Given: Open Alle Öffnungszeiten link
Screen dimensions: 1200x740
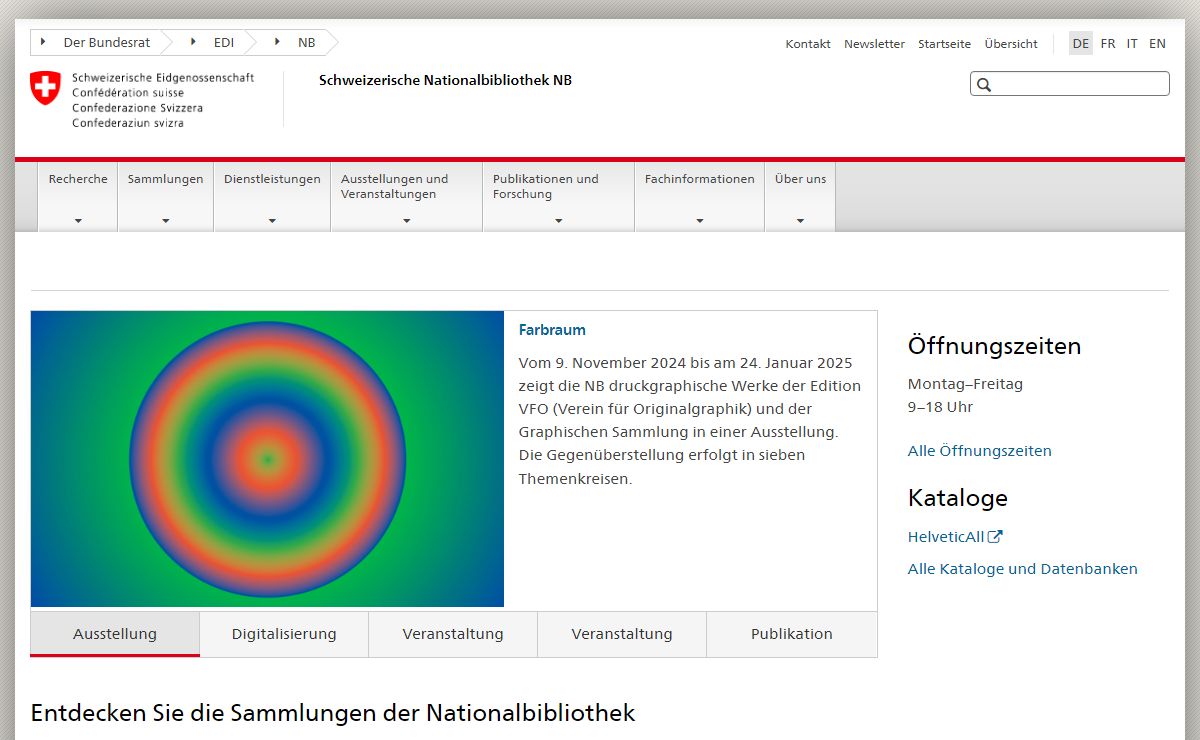Looking at the screenshot, I should click(x=980, y=451).
